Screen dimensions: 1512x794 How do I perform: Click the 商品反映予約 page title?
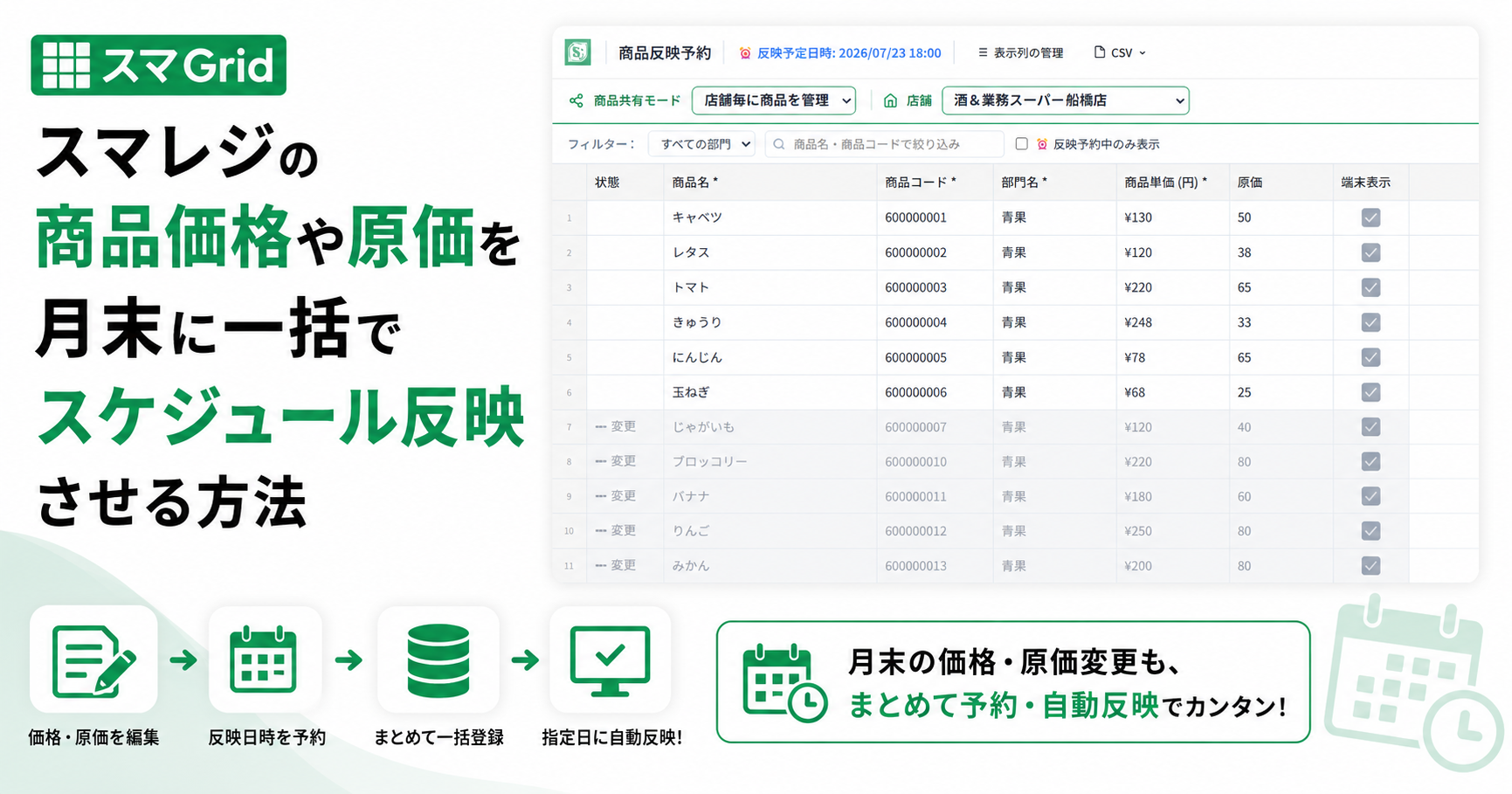coord(665,53)
